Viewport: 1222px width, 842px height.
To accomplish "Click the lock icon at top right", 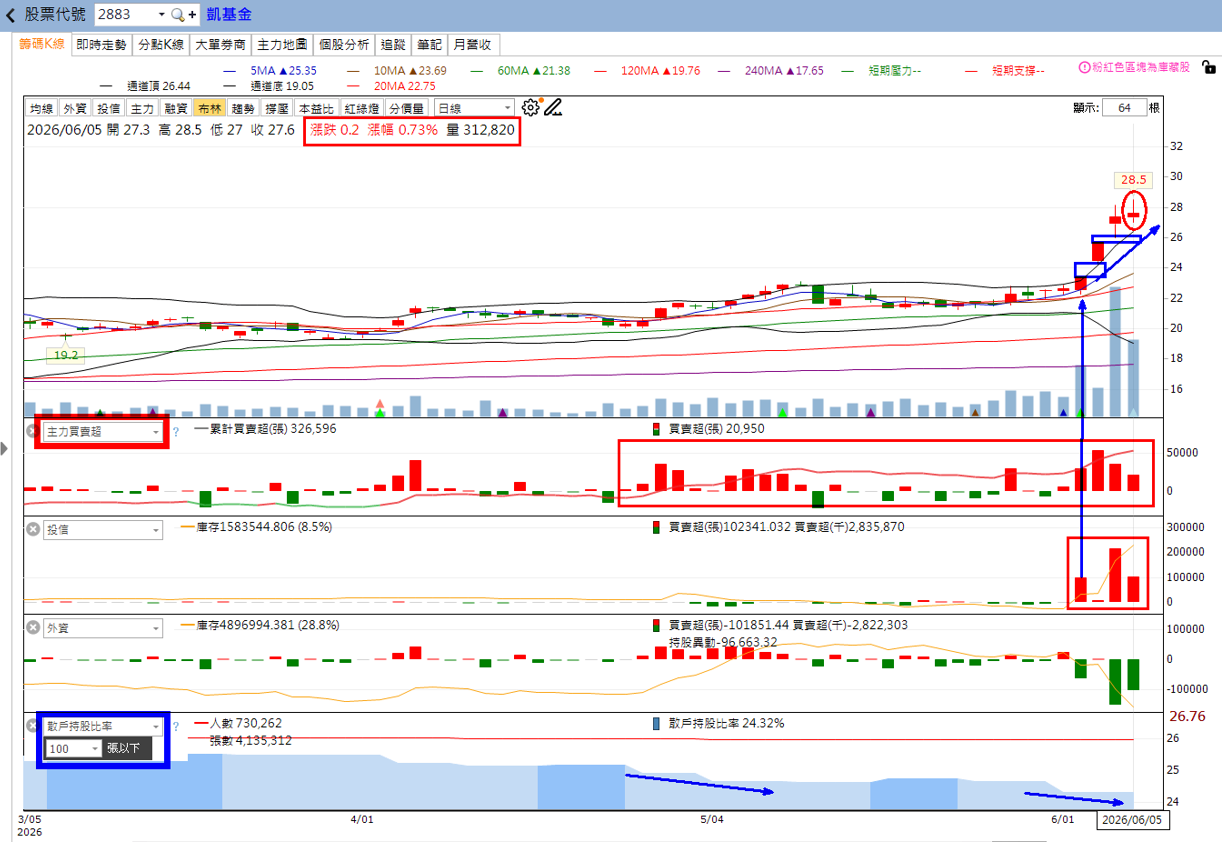I will pos(1208,69).
